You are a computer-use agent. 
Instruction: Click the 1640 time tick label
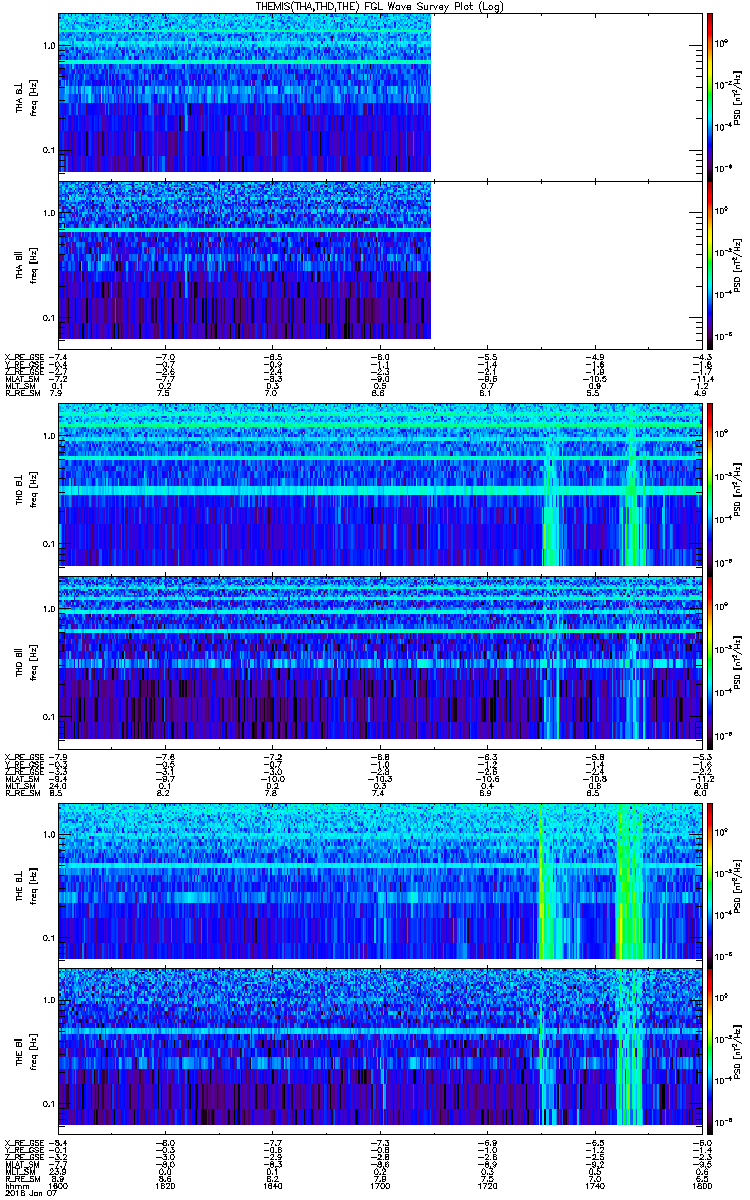tap(273, 1185)
